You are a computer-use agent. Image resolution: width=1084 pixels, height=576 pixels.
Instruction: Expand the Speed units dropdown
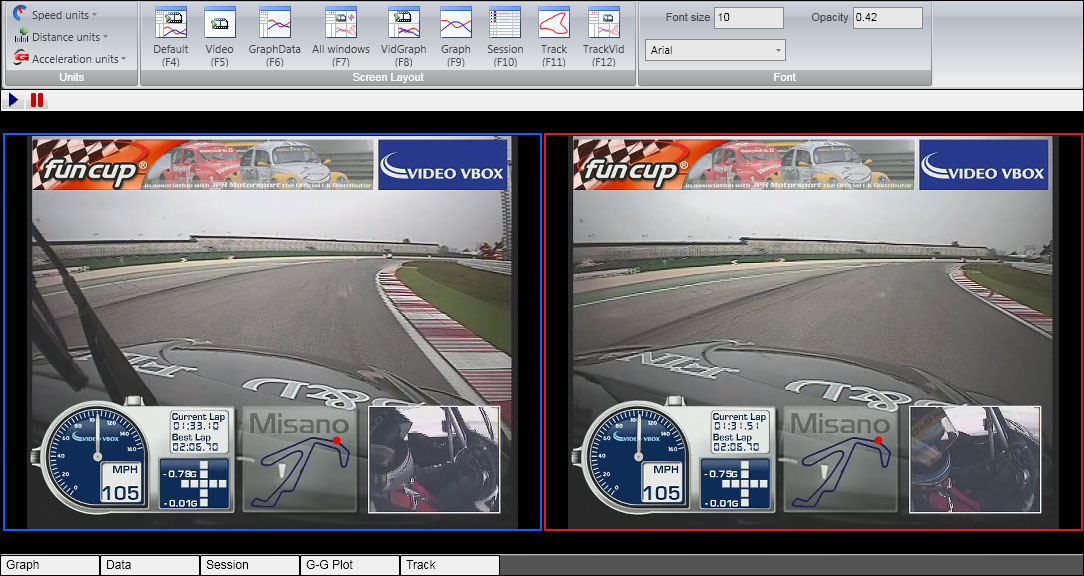64,15
